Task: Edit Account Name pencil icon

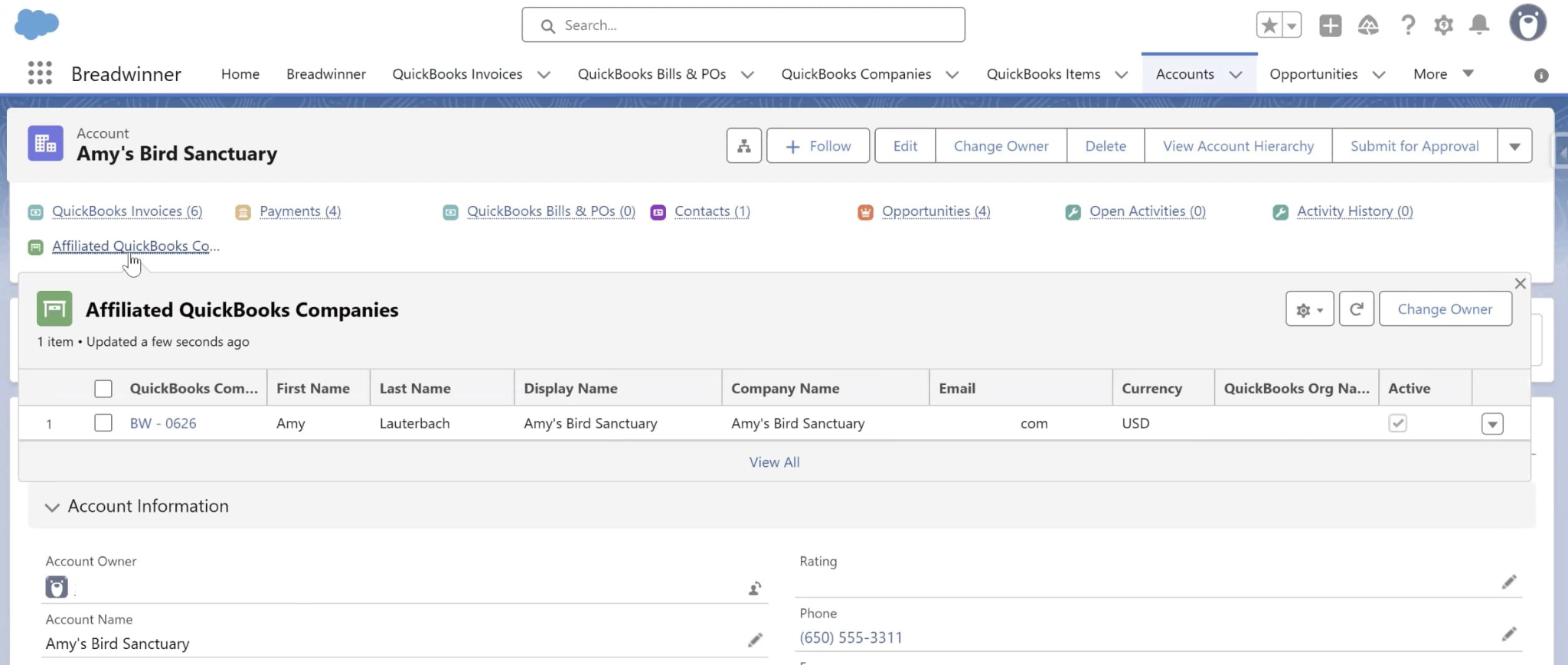Action: [755, 641]
